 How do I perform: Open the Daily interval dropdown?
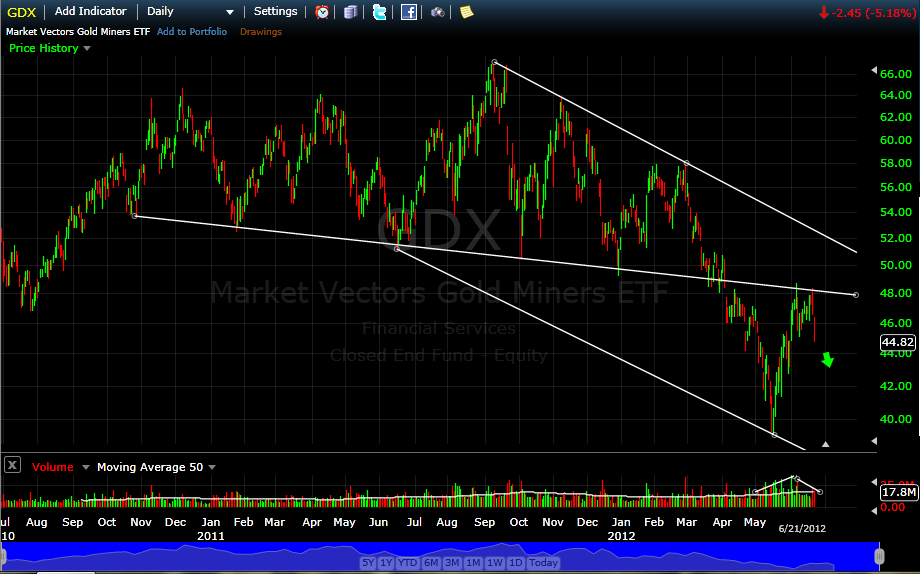point(190,12)
